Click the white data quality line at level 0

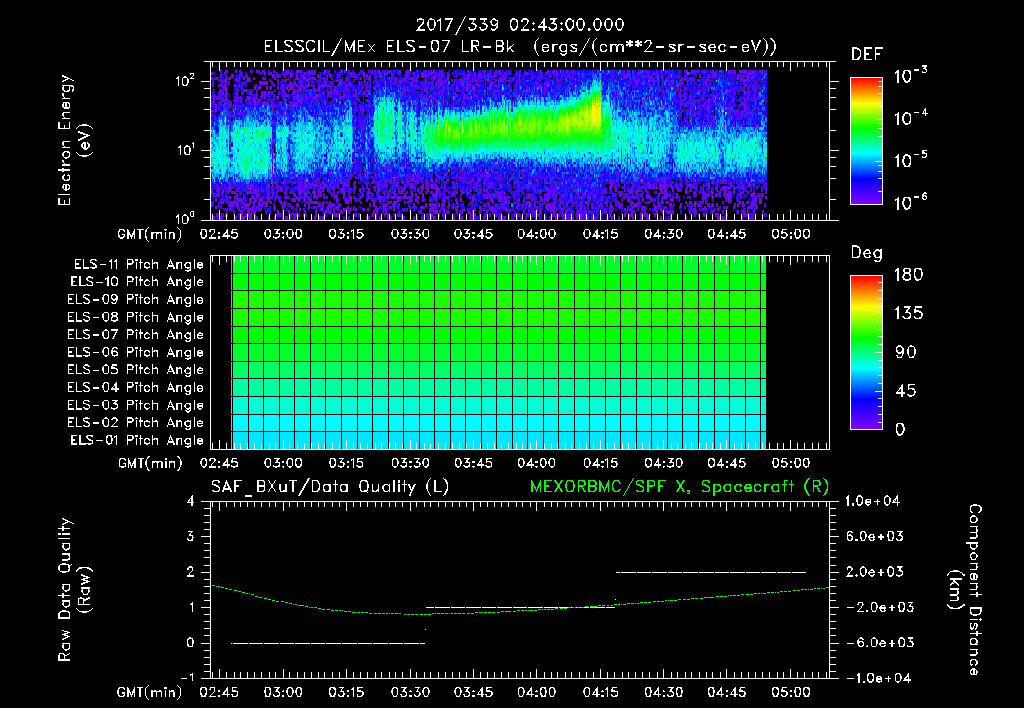(x=328, y=643)
